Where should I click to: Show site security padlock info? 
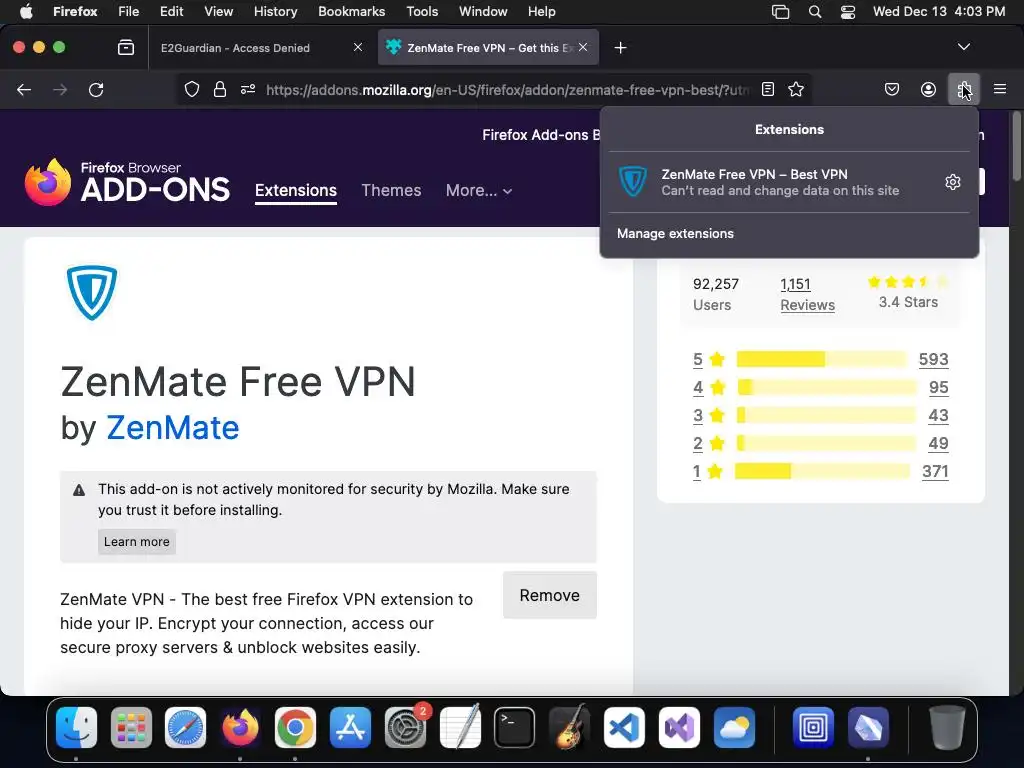pyautogui.click(x=220, y=89)
